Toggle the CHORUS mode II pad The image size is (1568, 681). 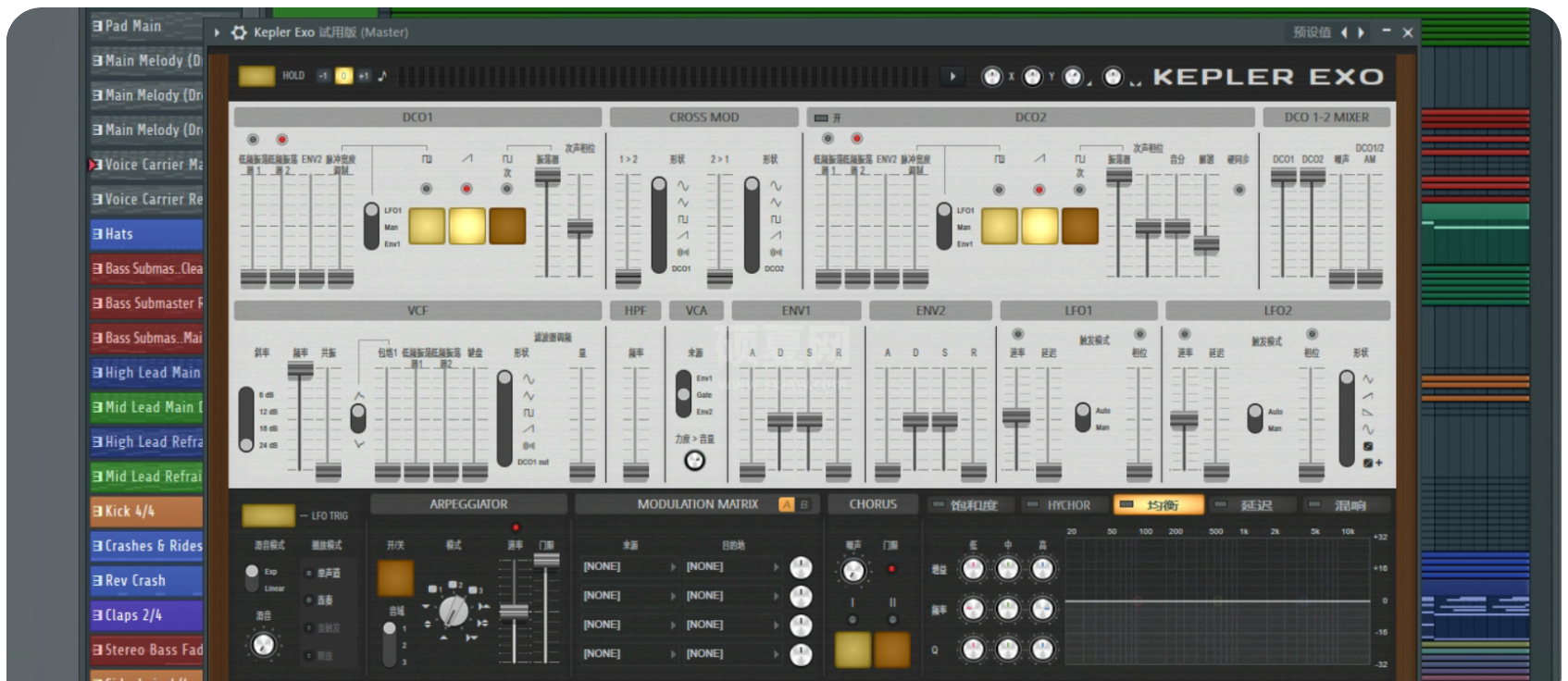892,650
